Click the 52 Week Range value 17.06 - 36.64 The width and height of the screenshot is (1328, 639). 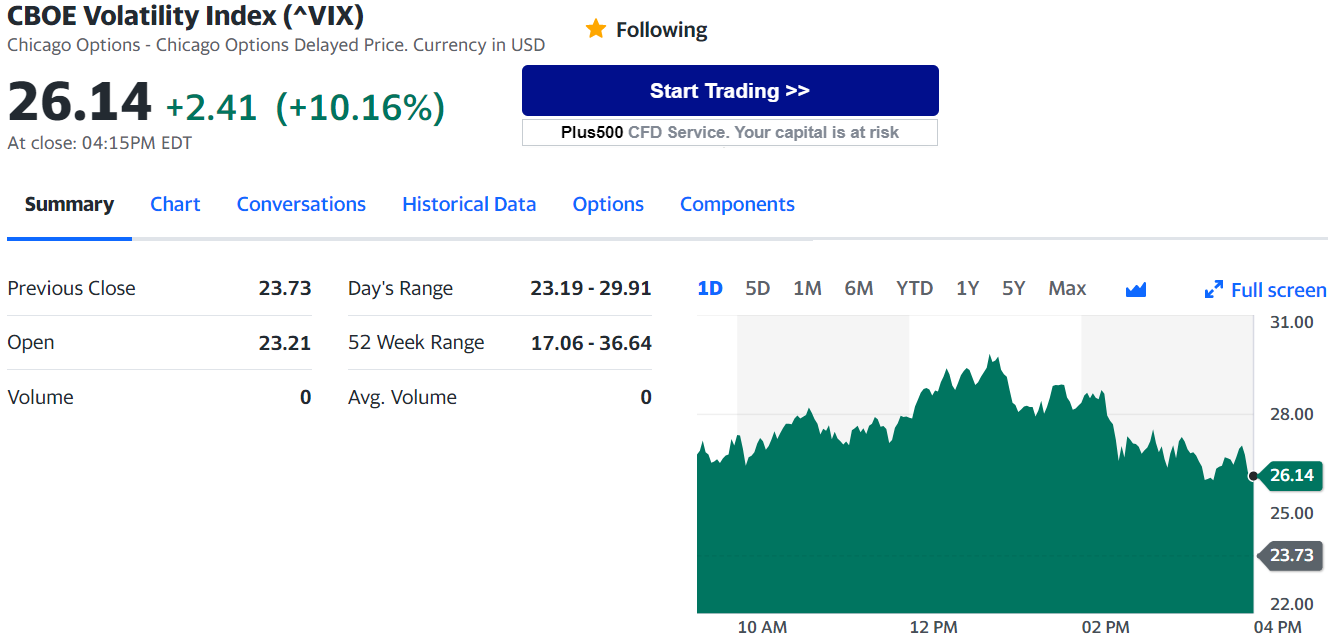pos(591,343)
